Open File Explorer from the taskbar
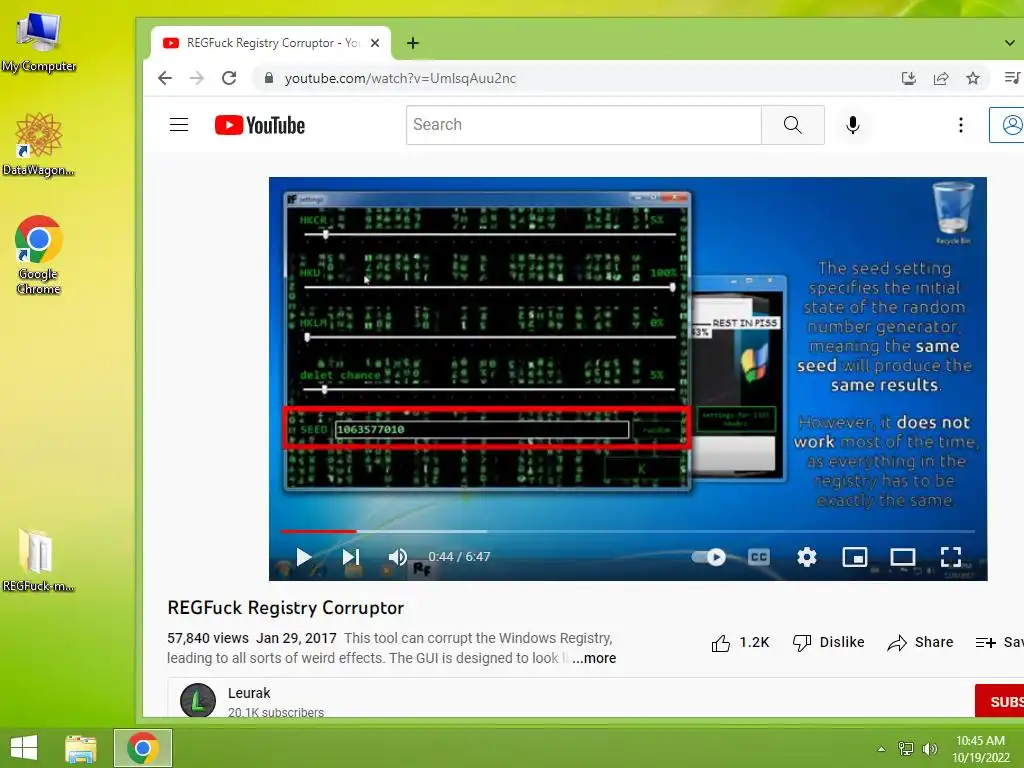The width and height of the screenshot is (1024, 768). pos(81,748)
